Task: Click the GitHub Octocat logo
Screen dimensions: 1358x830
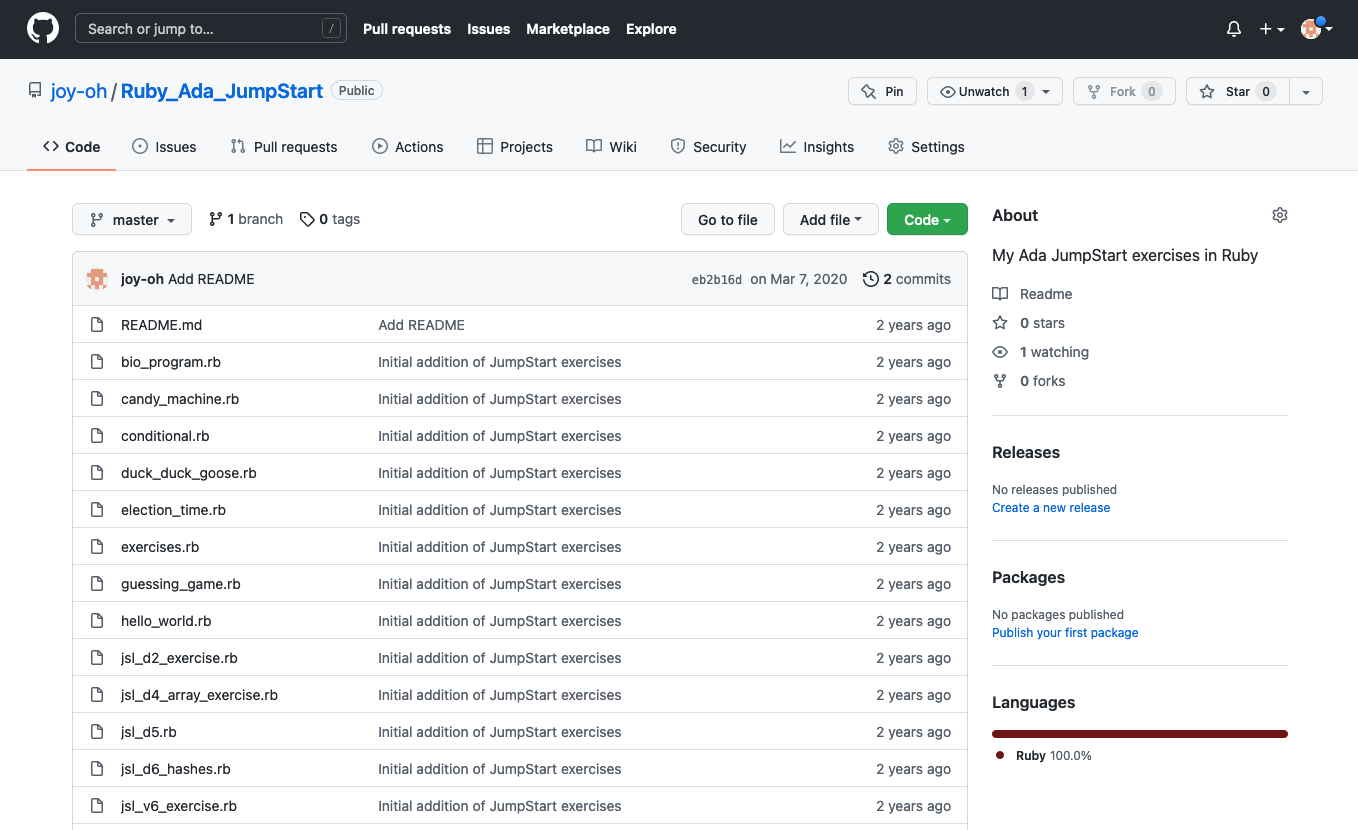Action: coord(42,29)
